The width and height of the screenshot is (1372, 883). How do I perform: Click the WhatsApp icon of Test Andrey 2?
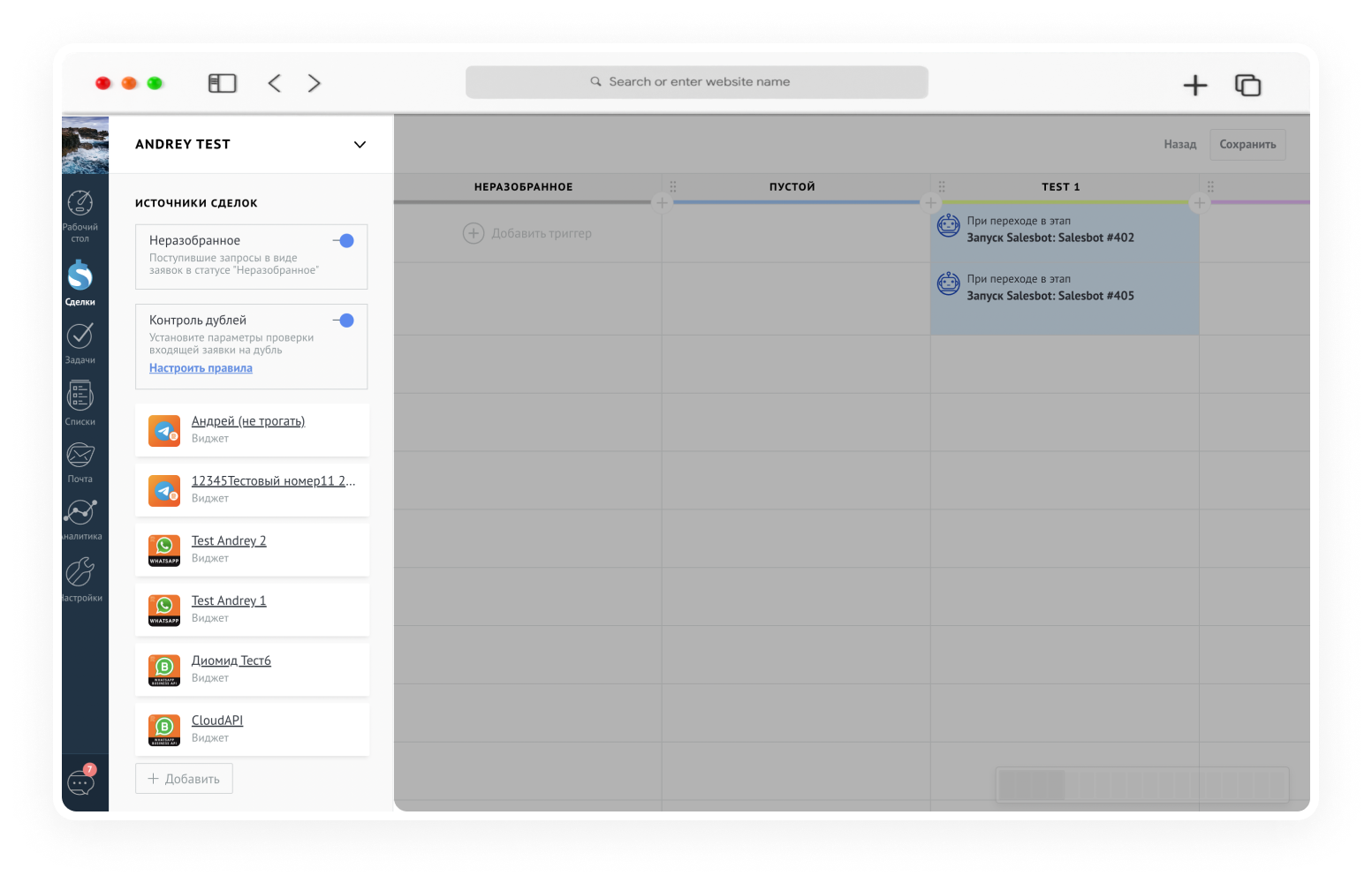tap(164, 551)
